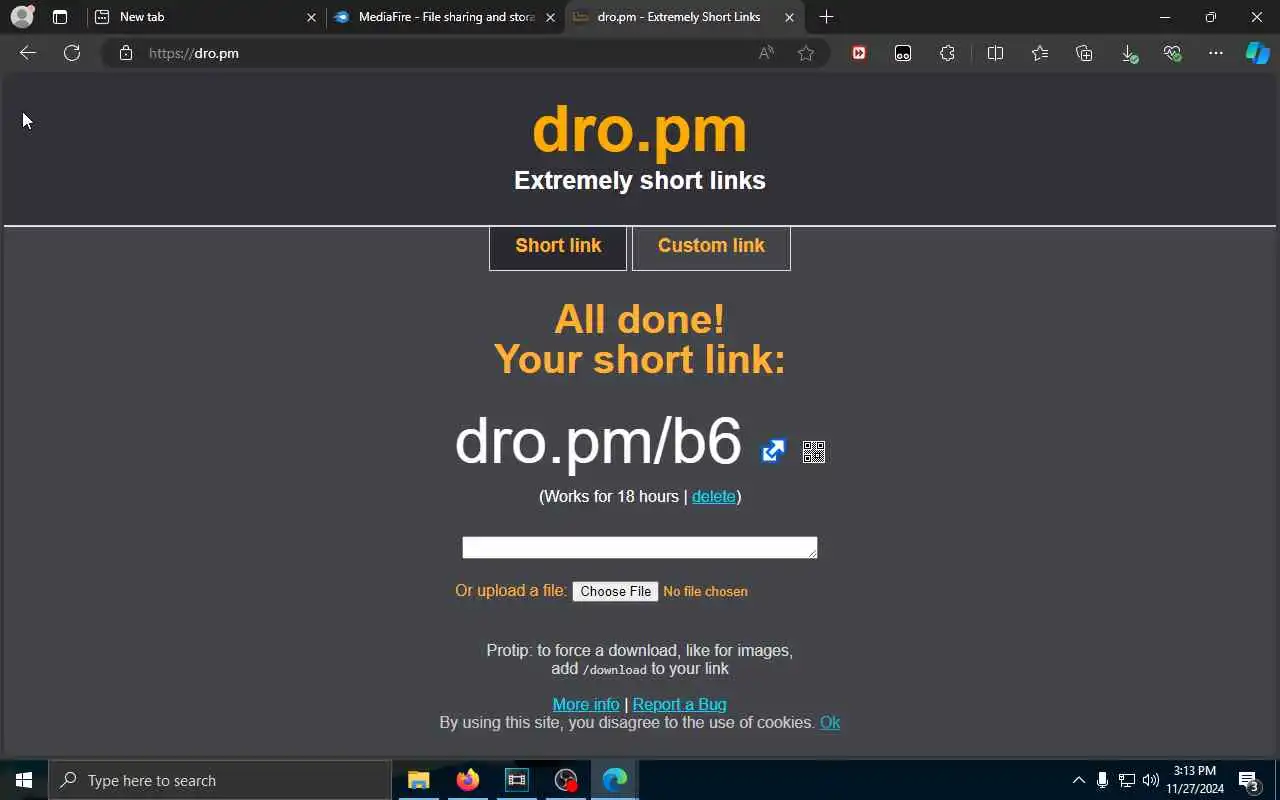Viewport: 1280px width, 800px height.
Task: Click the dro.pm site title heading
Action: (x=640, y=129)
